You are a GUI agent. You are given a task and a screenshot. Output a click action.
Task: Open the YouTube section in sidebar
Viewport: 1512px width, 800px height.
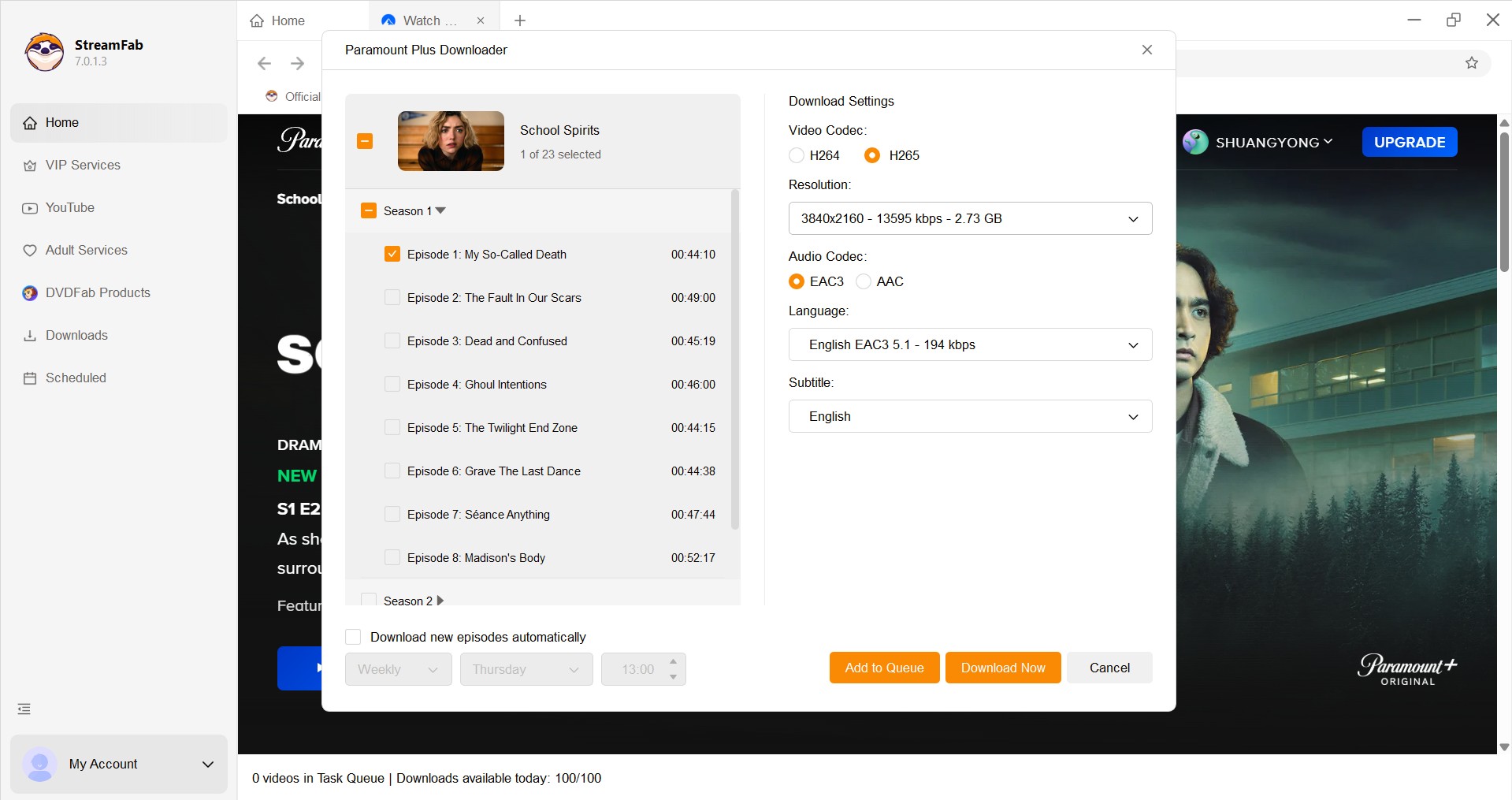click(x=69, y=208)
